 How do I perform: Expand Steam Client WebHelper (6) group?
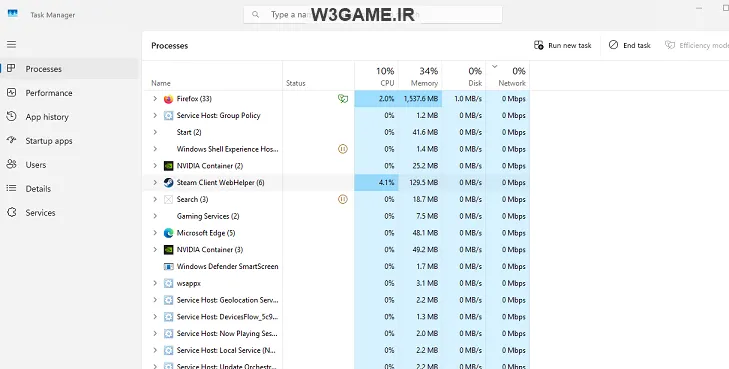click(155, 183)
